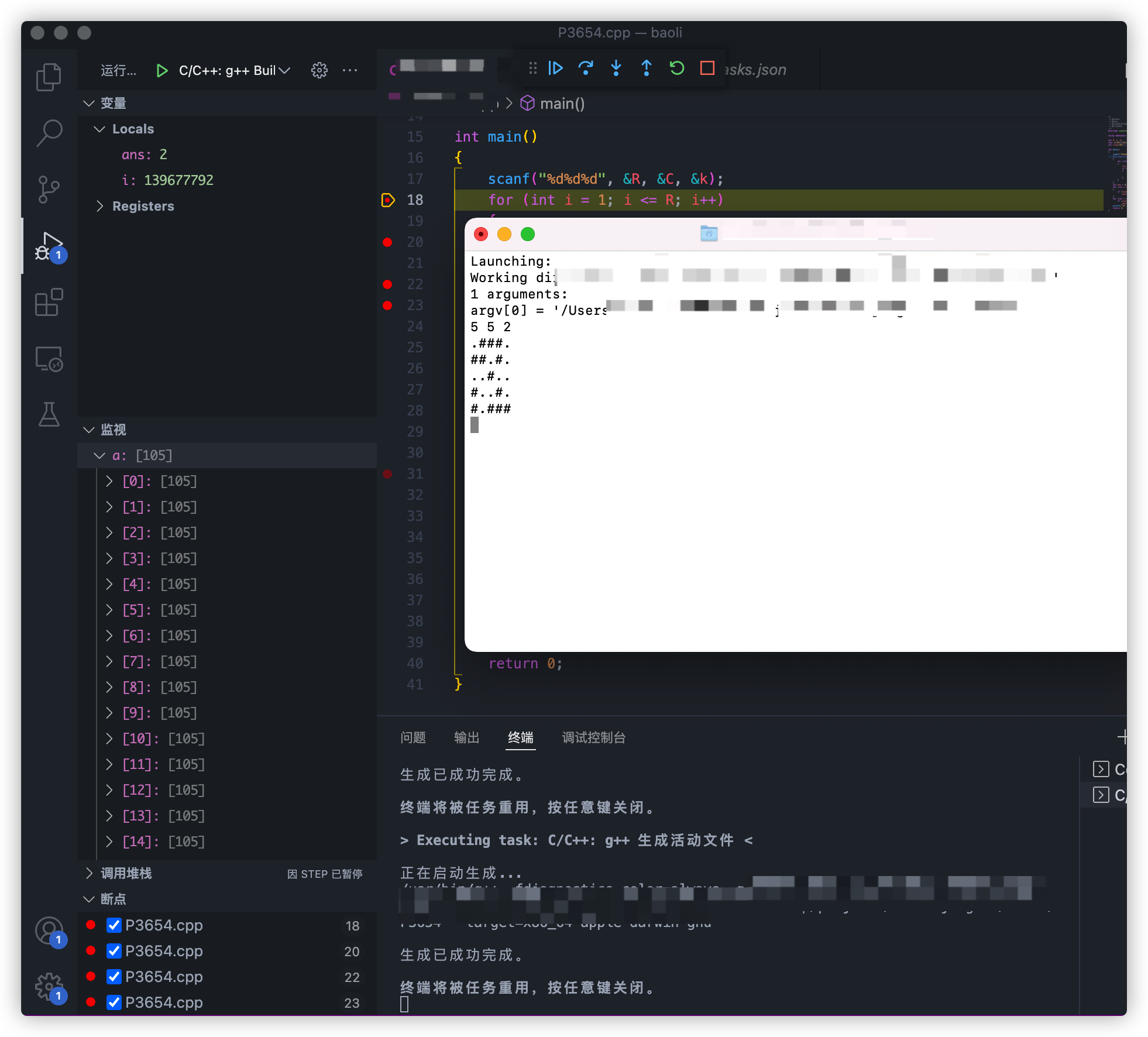
Task: Open the tasks.json editor tab
Action: pyautogui.click(x=756, y=70)
